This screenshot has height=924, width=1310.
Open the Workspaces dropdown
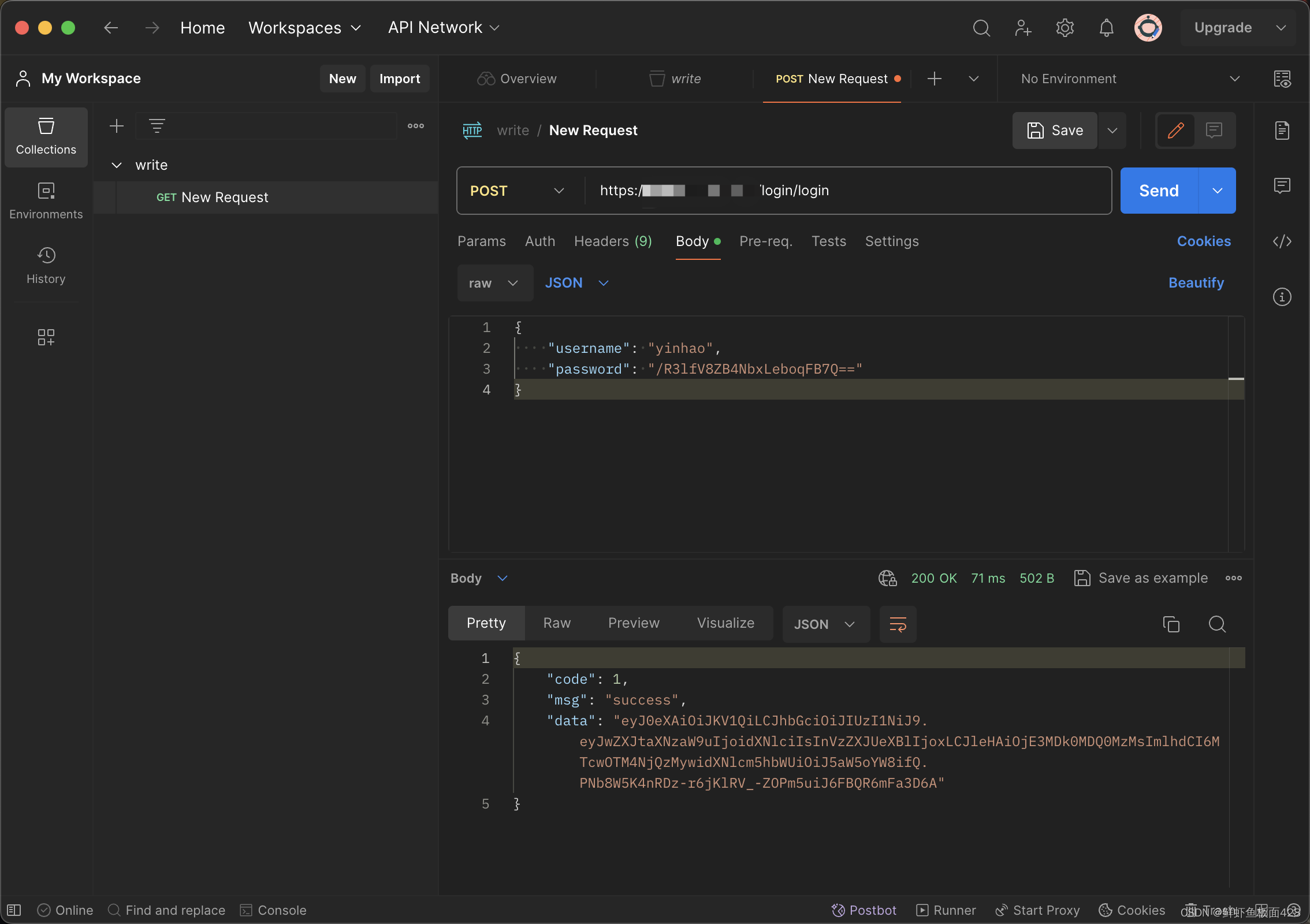304,28
